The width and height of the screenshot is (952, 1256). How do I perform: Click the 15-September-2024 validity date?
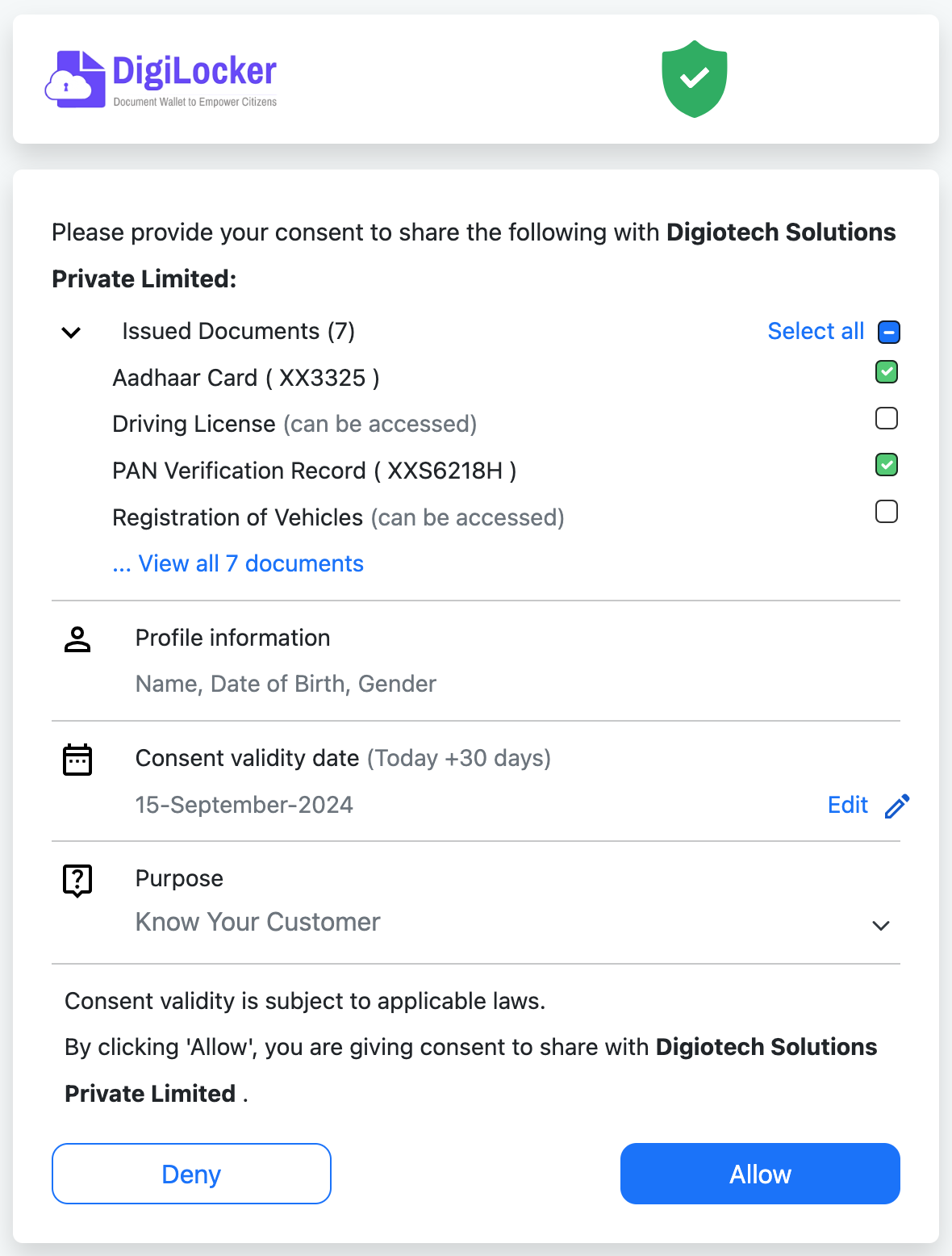click(x=244, y=805)
